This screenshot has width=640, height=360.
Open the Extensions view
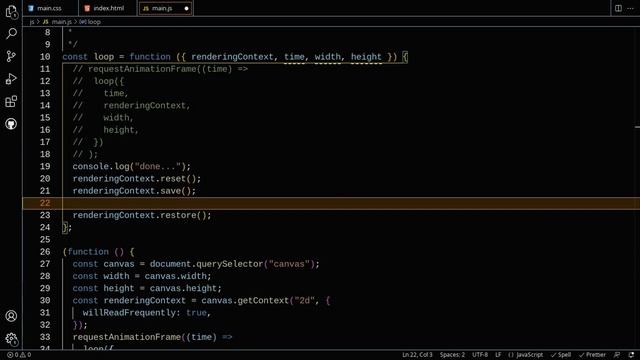tap(11, 101)
